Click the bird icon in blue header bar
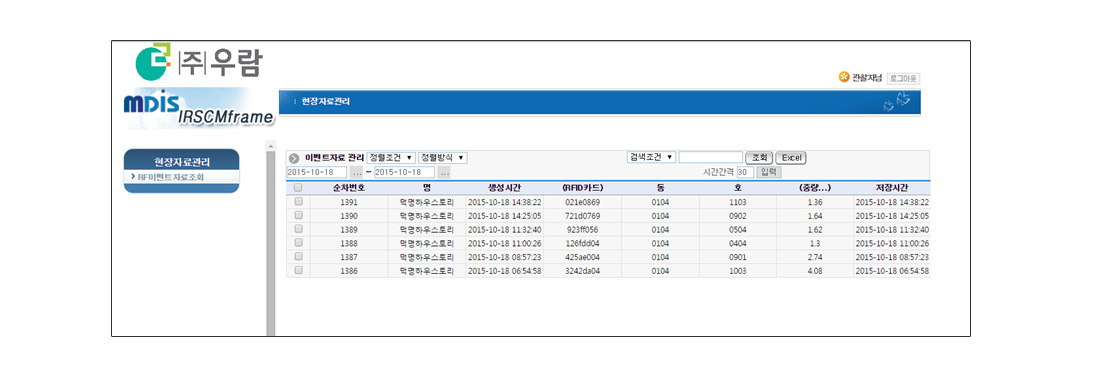 (897, 102)
